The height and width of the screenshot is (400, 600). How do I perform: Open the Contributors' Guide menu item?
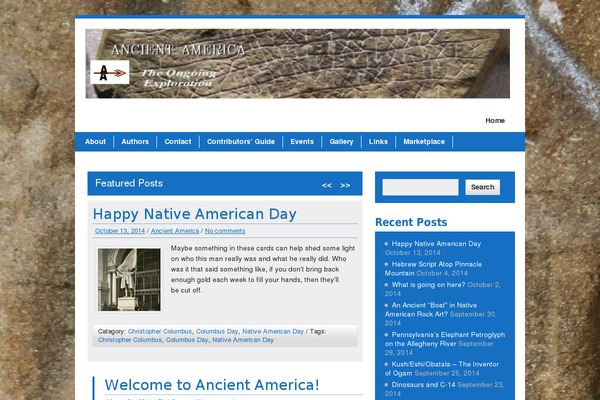click(241, 142)
